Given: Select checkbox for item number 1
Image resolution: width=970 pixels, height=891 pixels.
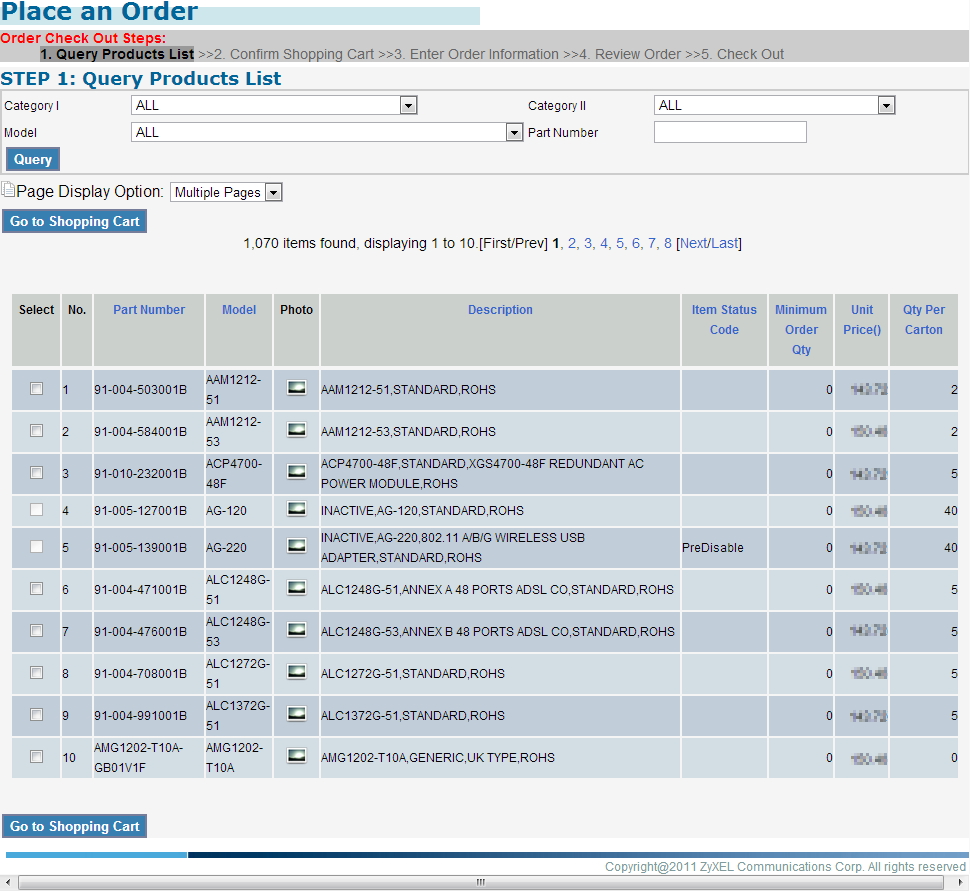Looking at the screenshot, I should pos(37,389).
